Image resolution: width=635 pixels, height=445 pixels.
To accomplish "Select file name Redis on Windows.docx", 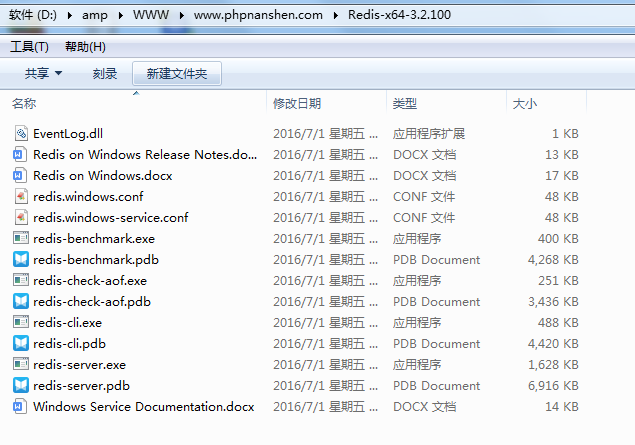I will click(x=102, y=176).
